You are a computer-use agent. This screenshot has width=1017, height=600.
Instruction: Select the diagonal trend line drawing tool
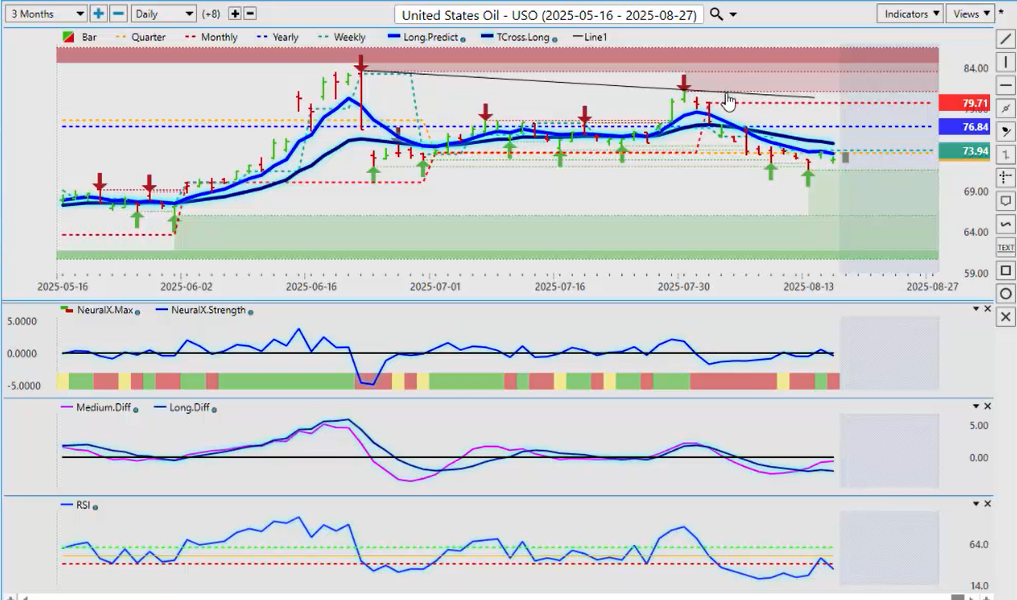pos(1006,39)
